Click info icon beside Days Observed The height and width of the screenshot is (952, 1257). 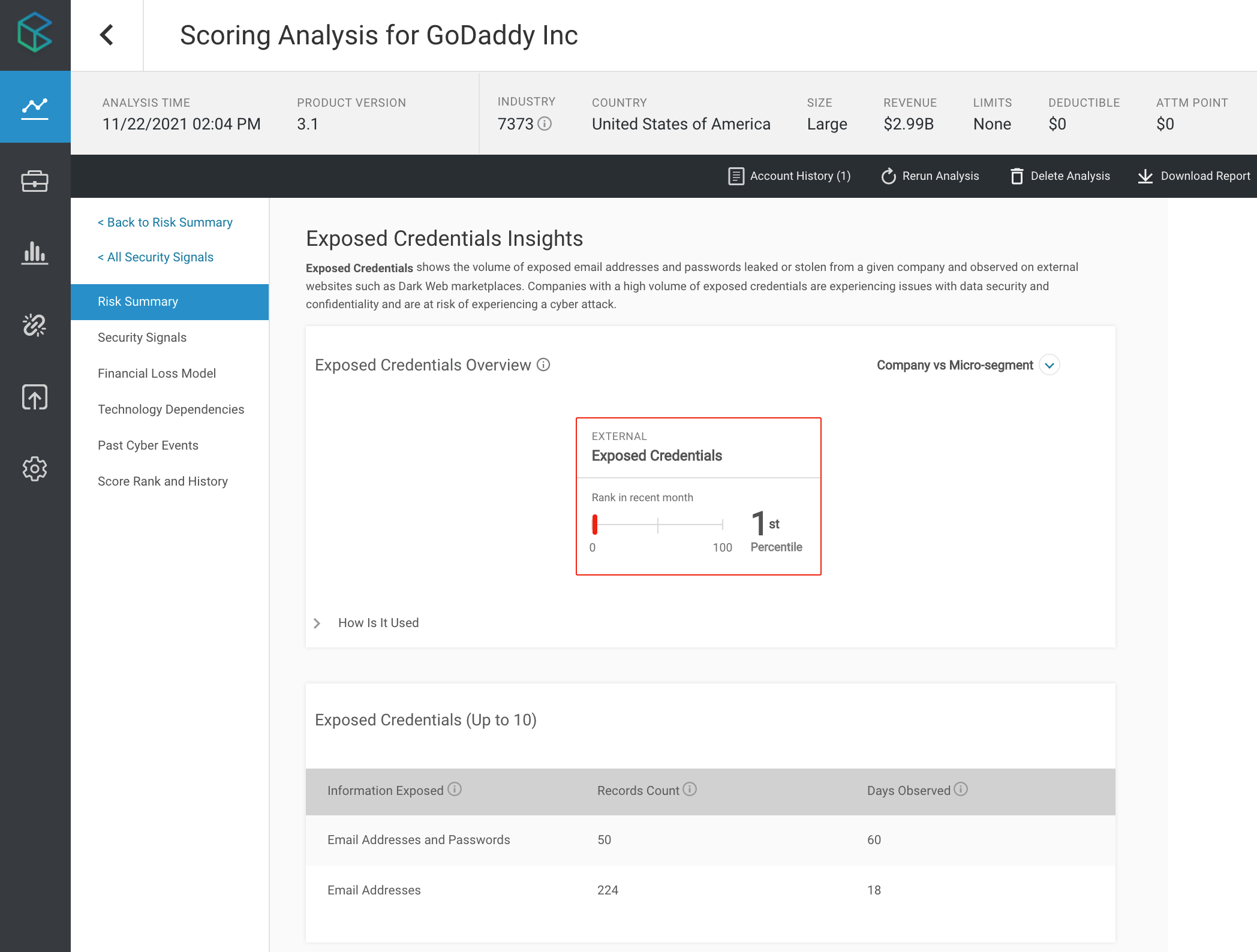pyautogui.click(x=961, y=789)
